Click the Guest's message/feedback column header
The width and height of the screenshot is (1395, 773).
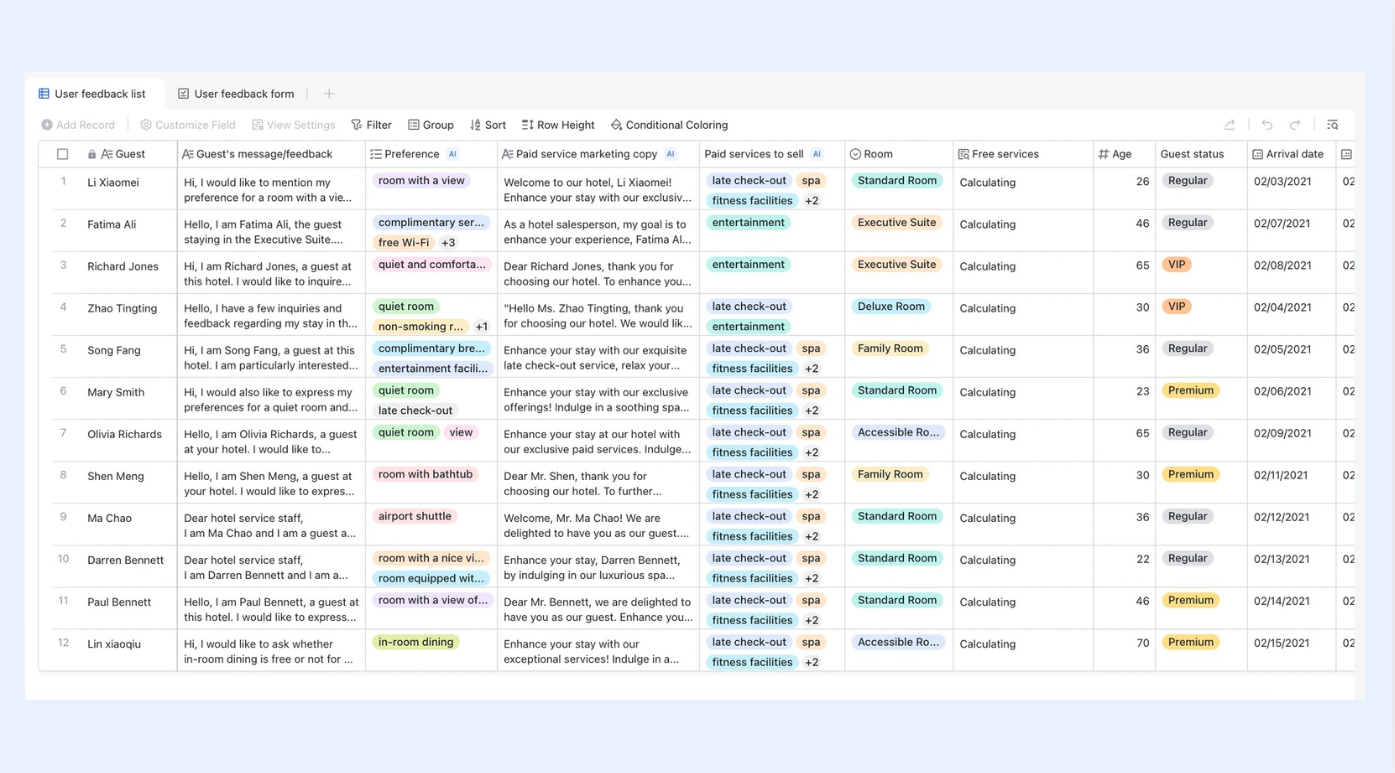pyautogui.click(x=271, y=154)
